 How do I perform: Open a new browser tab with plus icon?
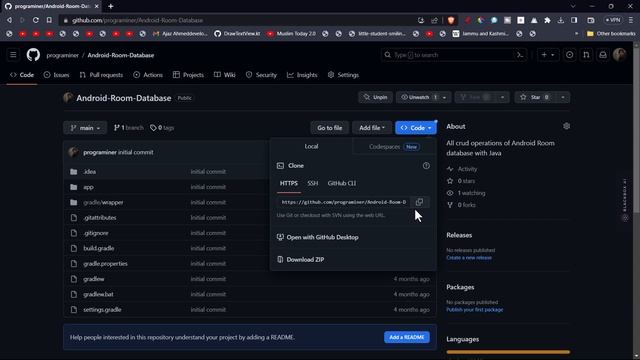click(111, 6)
